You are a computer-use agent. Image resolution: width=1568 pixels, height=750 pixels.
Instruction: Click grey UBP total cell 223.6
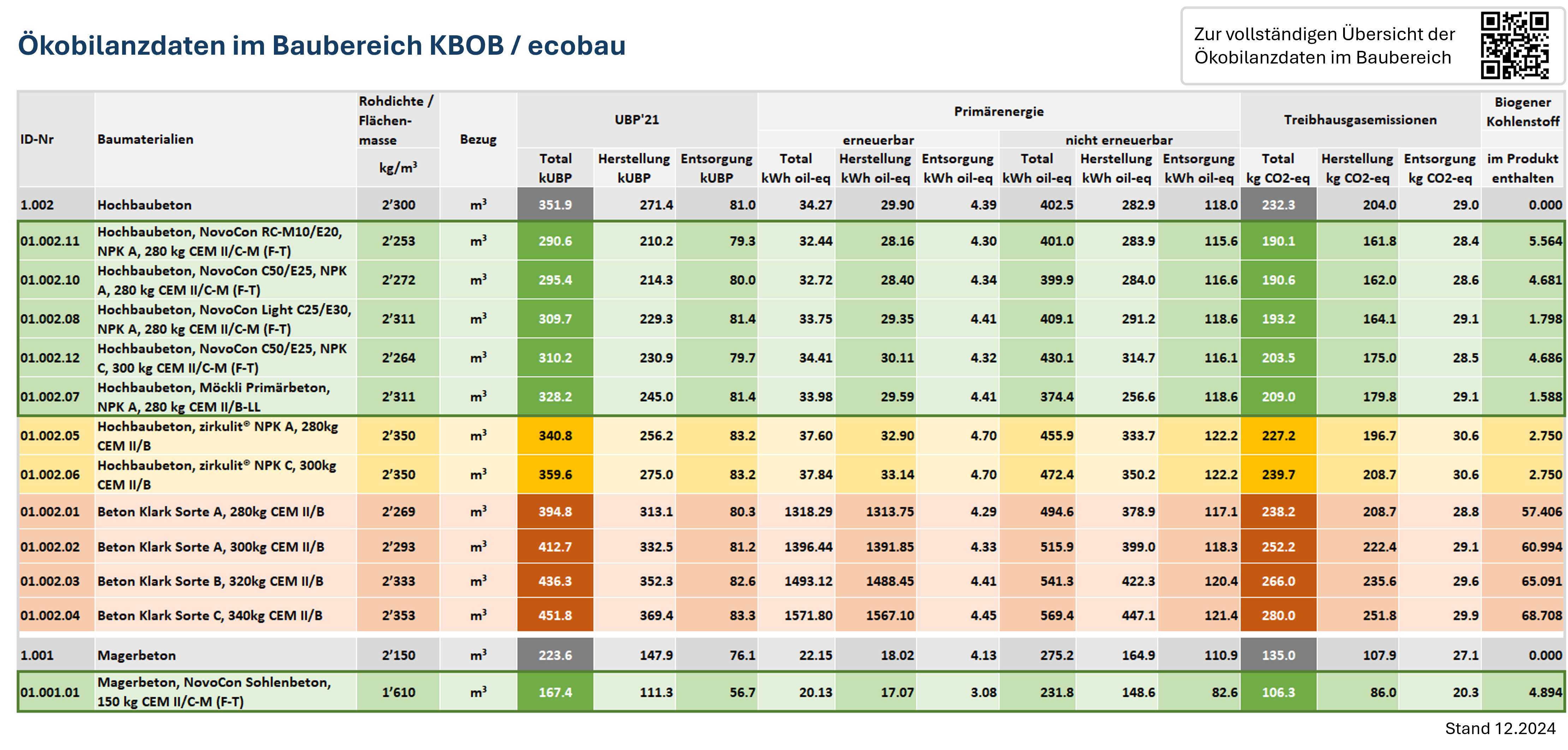point(555,656)
